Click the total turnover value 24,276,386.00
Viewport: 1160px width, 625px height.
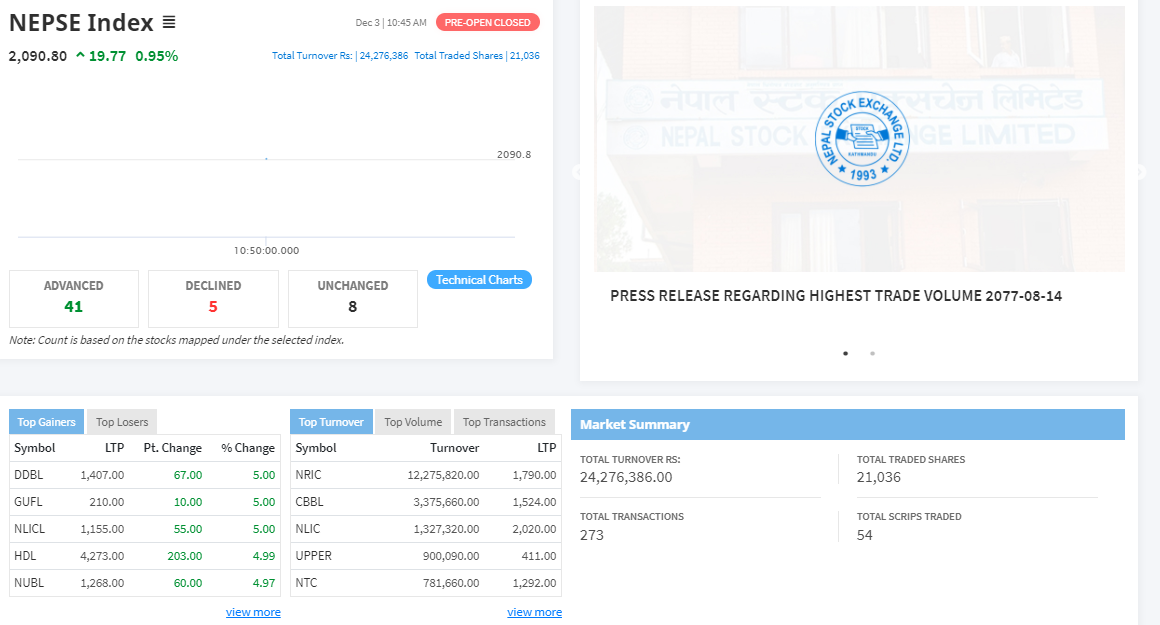(x=626, y=477)
